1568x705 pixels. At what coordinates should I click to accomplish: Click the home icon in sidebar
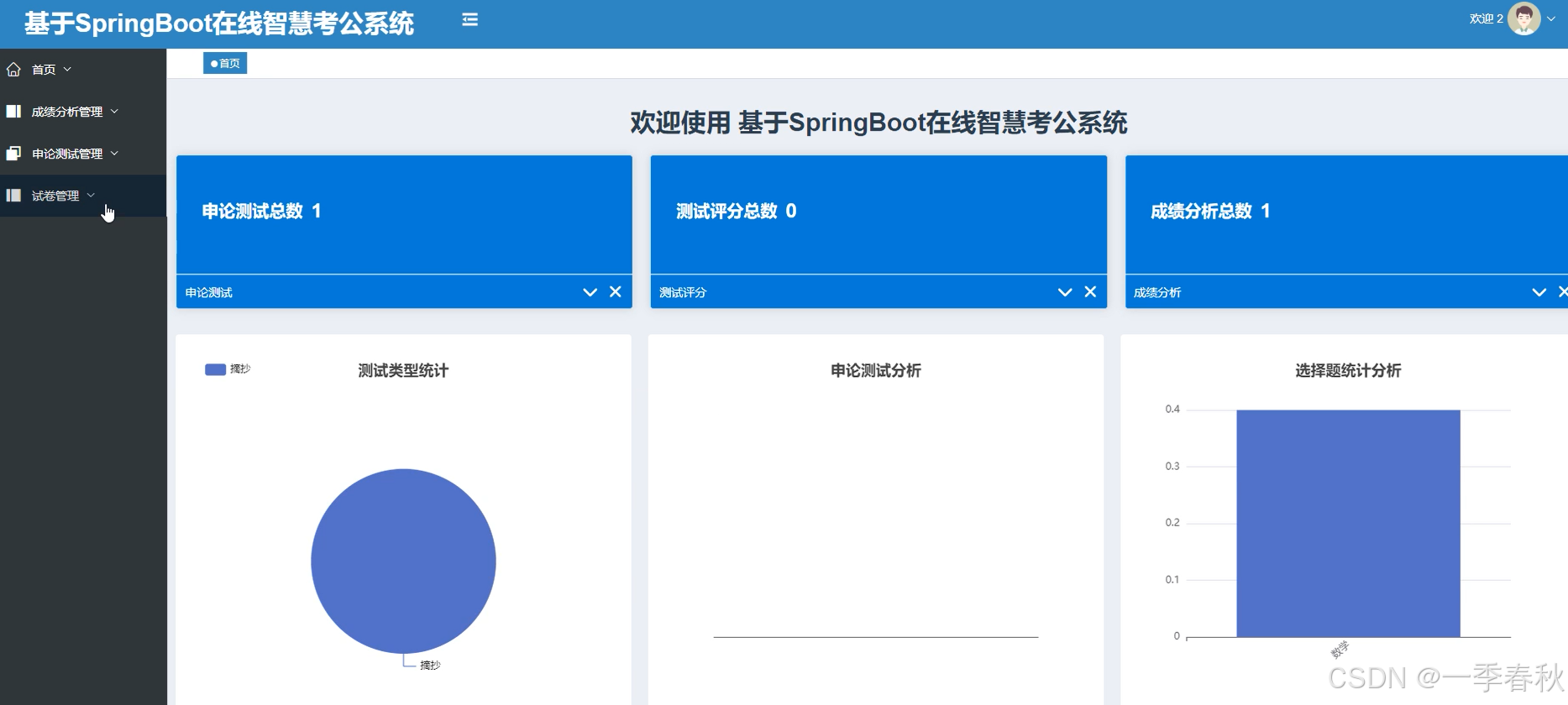click(x=13, y=70)
